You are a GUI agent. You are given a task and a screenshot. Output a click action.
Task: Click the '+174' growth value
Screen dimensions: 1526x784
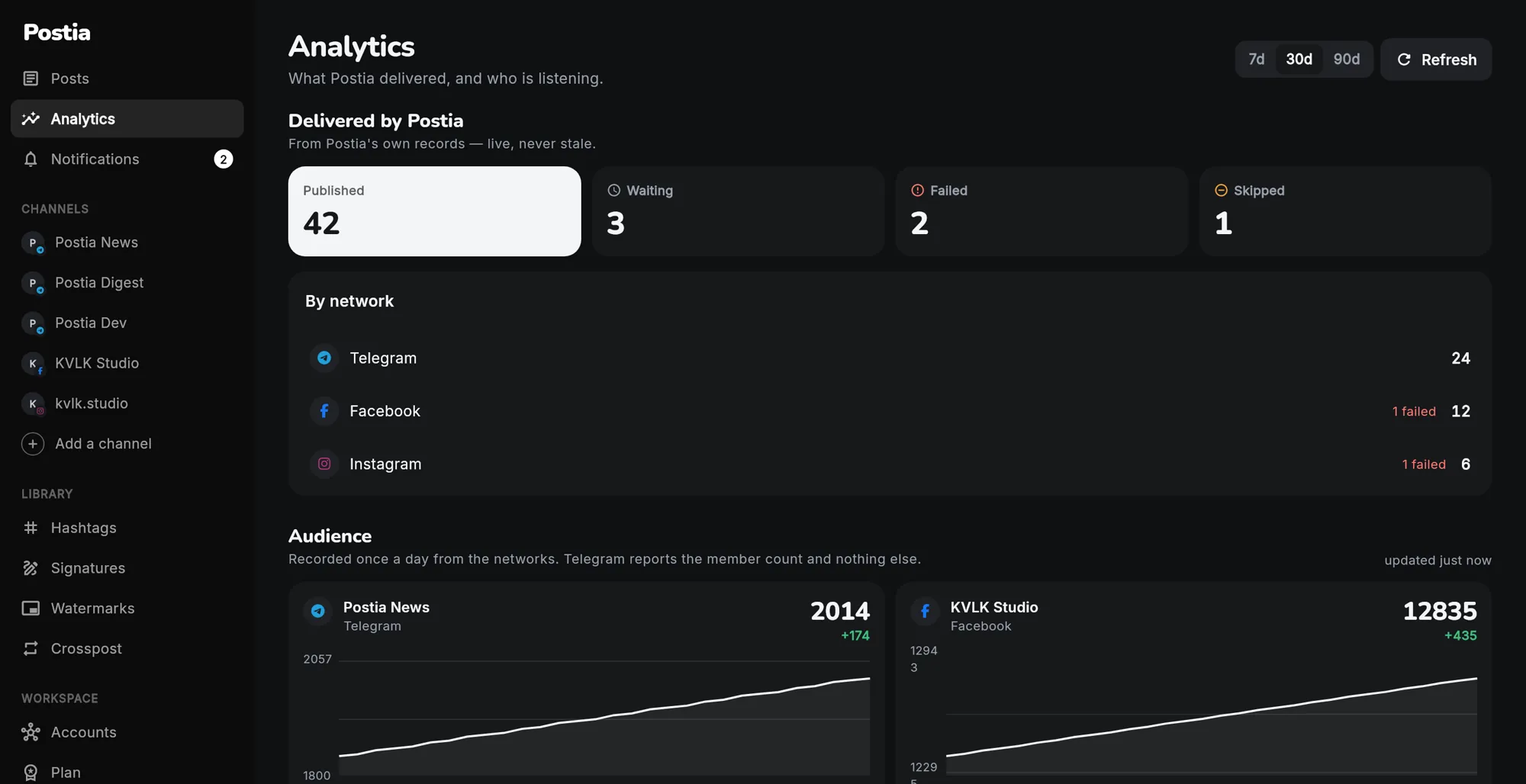tap(855, 635)
